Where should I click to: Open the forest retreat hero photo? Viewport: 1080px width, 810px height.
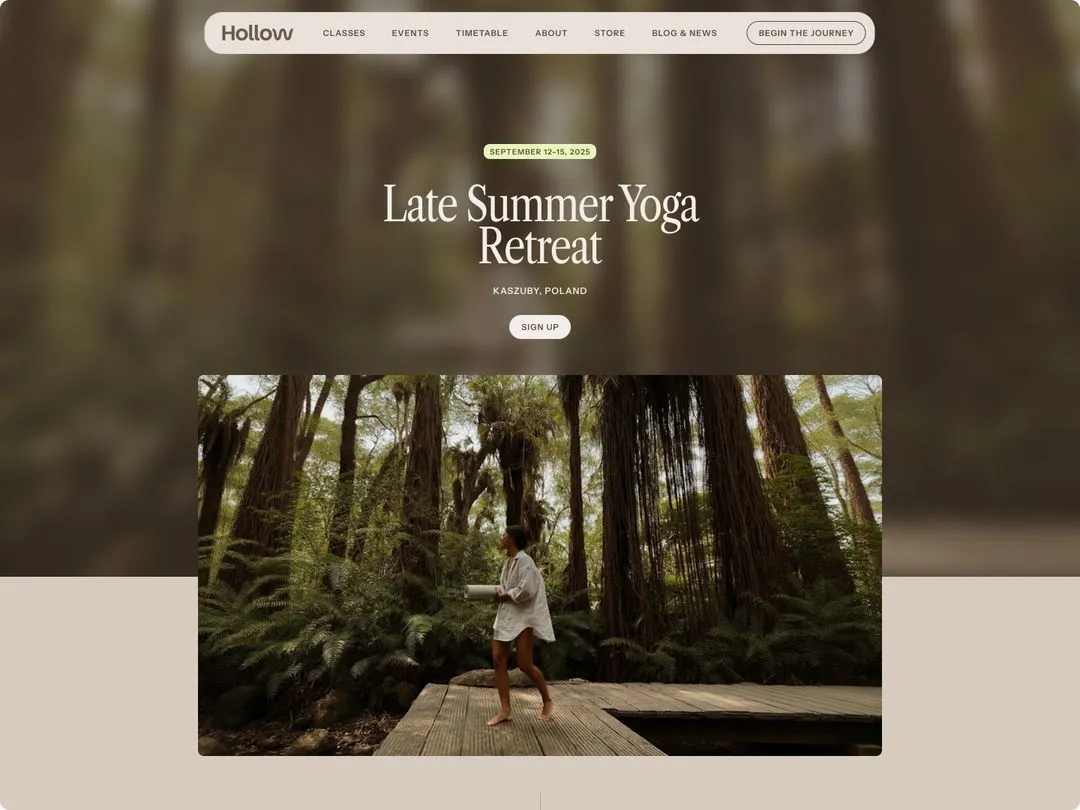tap(540, 565)
